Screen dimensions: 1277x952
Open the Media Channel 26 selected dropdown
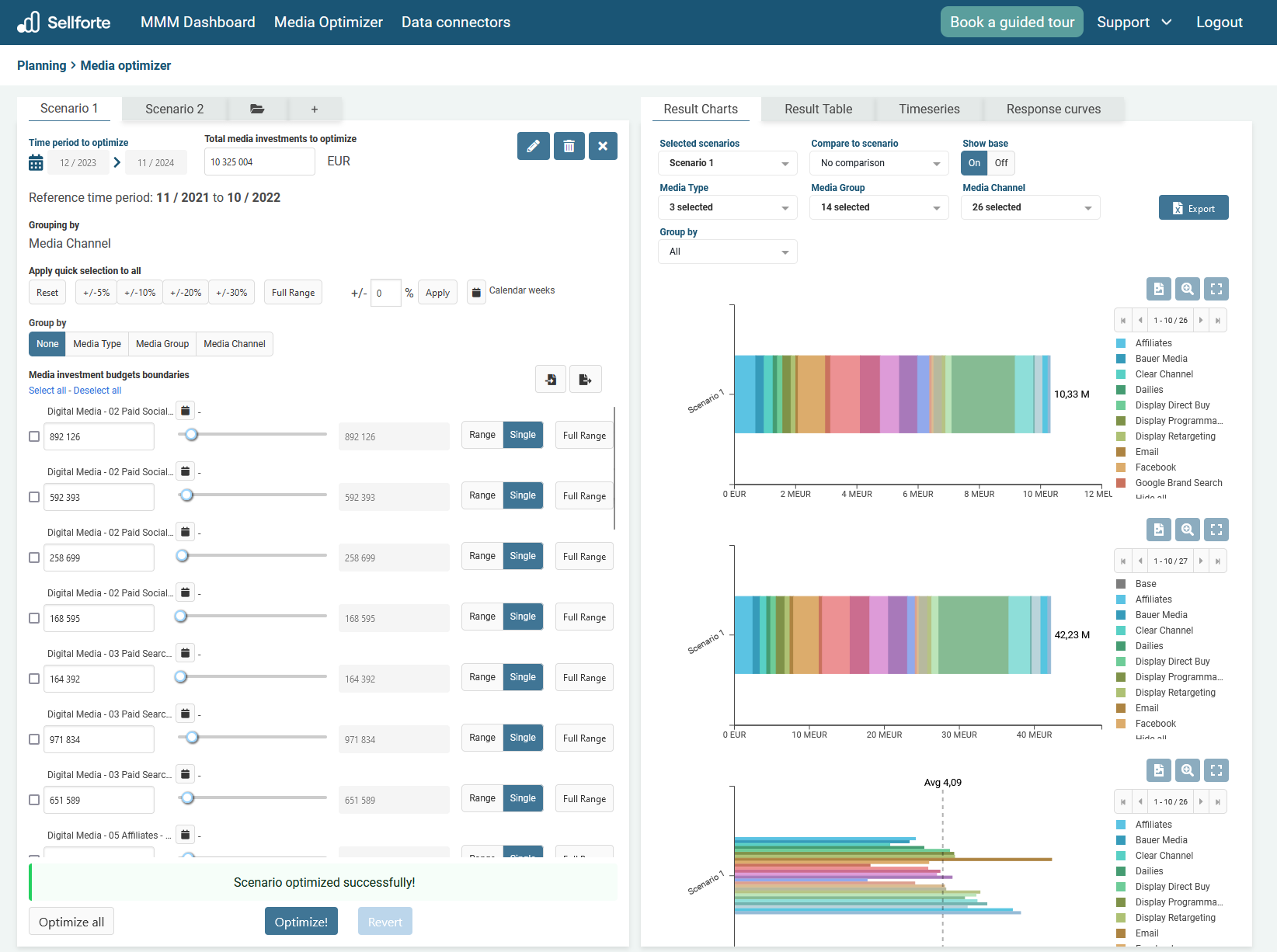coord(1030,207)
